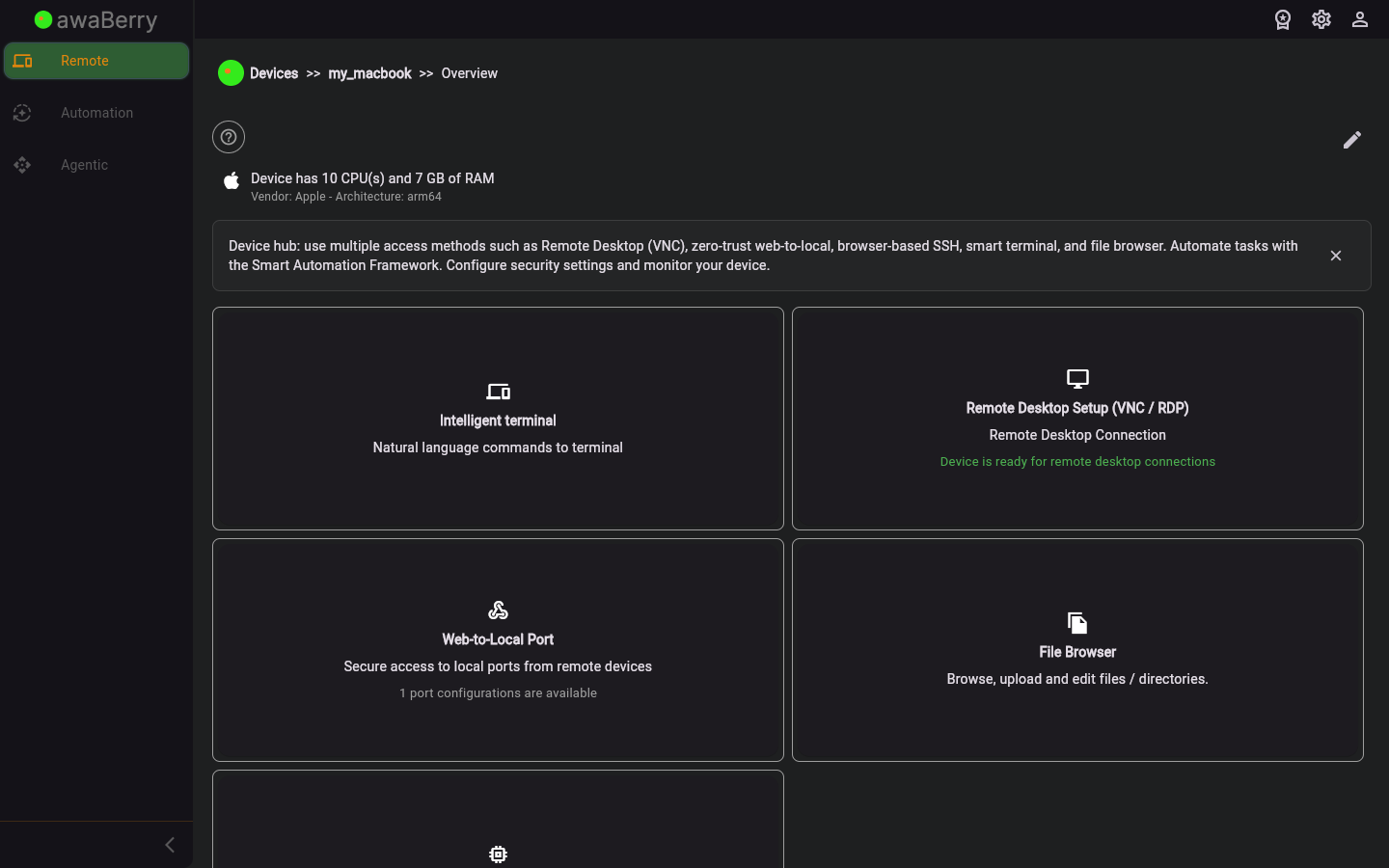Image resolution: width=1389 pixels, height=868 pixels.
Task: Click '1 port configurations are available' text
Action: pyautogui.click(x=498, y=693)
